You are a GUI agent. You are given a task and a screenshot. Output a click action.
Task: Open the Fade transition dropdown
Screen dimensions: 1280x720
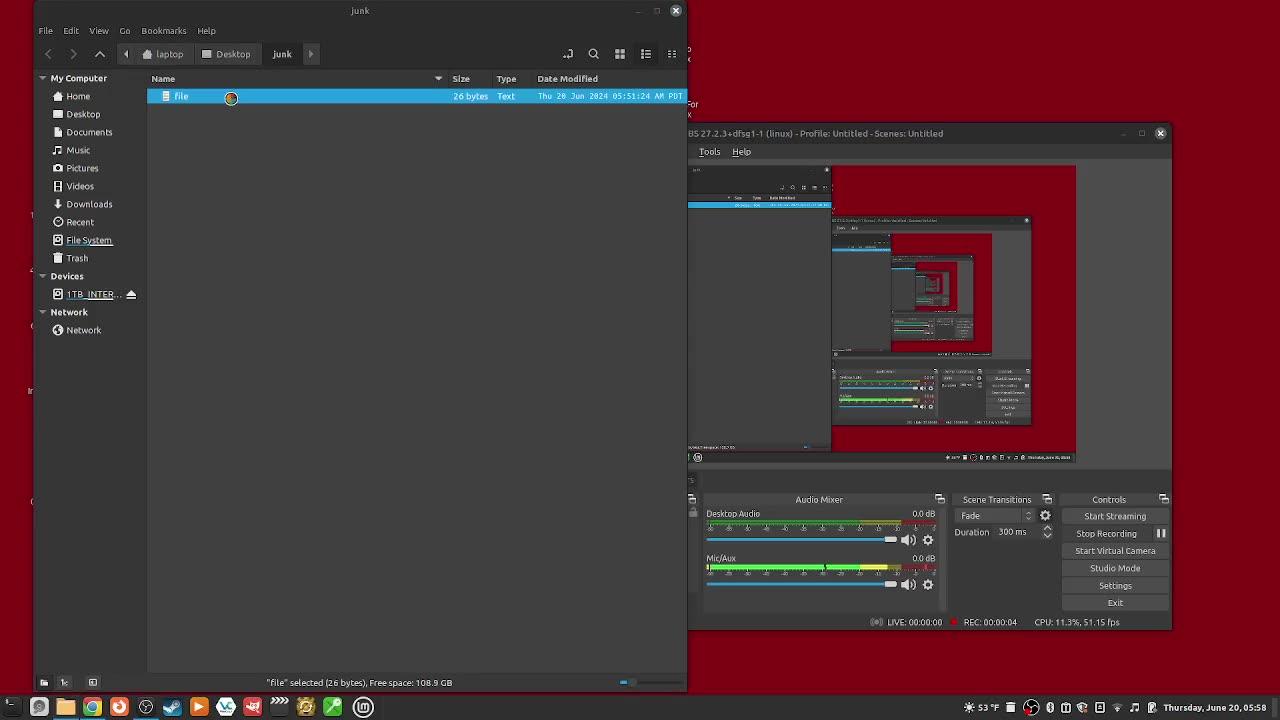(x=994, y=516)
